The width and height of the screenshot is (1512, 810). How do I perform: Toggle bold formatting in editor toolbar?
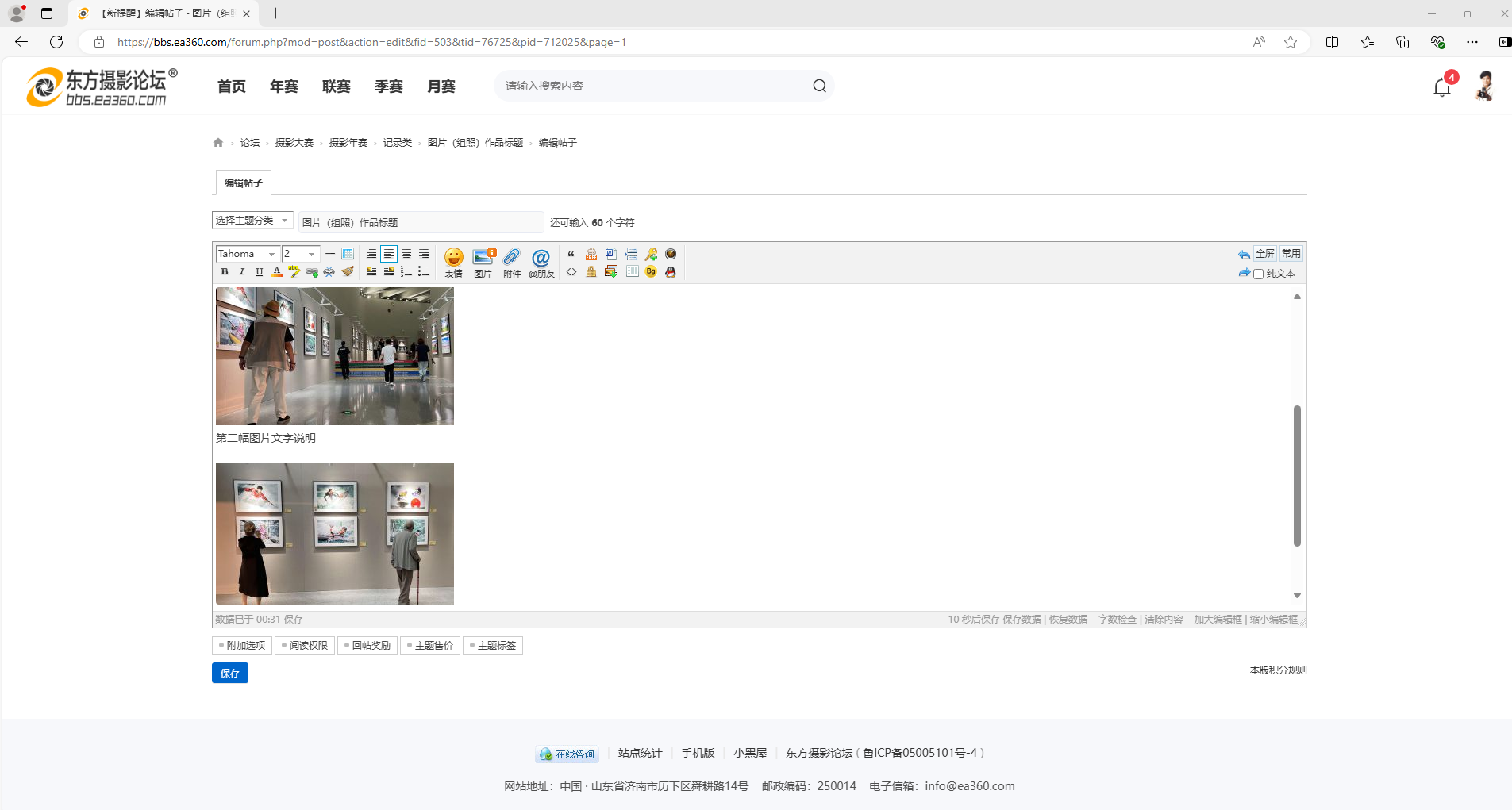(225, 272)
